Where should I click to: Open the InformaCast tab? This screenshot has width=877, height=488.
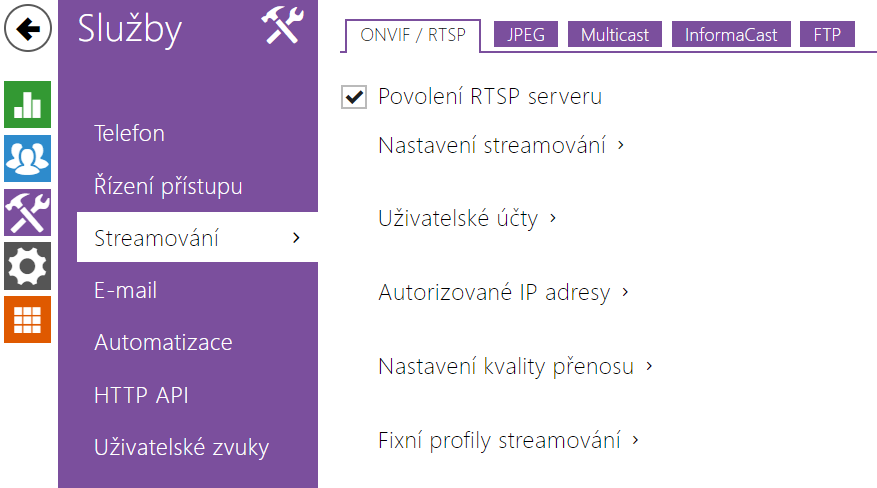coord(731,35)
